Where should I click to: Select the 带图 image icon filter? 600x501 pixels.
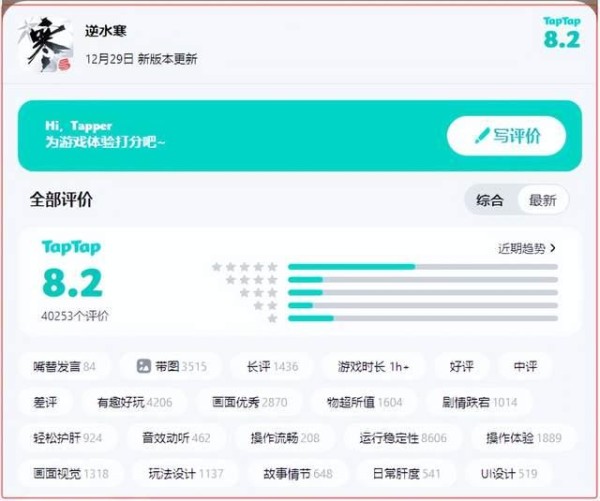(x=143, y=366)
